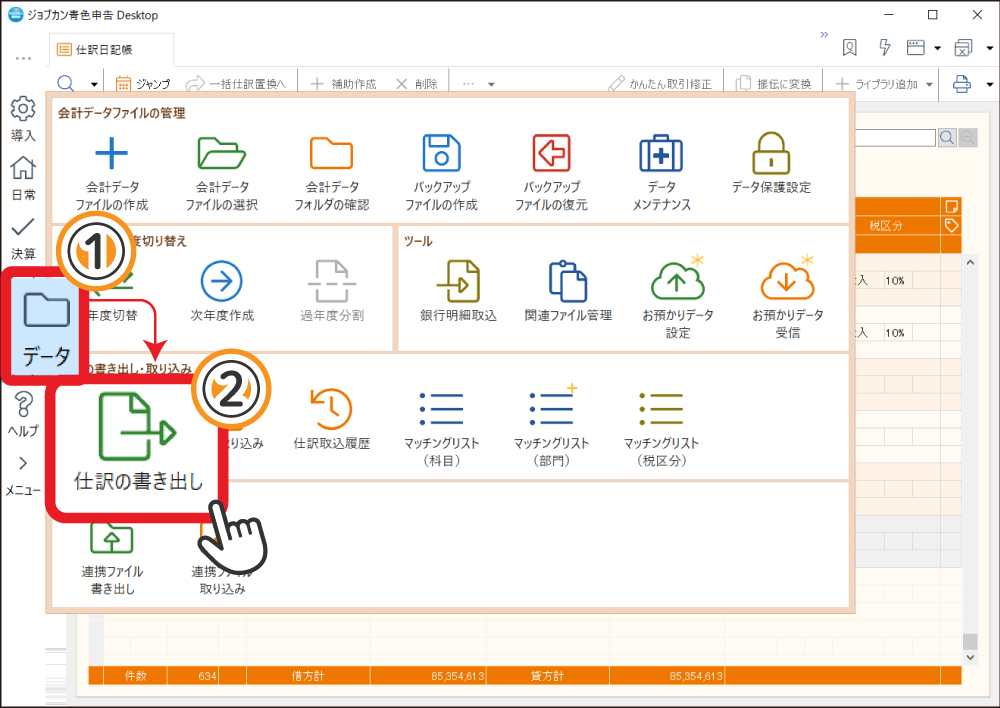The image size is (1000, 708).
Task: Click バックアップファイルの作成 floppy disk icon
Action: pyautogui.click(x=441, y=154)
